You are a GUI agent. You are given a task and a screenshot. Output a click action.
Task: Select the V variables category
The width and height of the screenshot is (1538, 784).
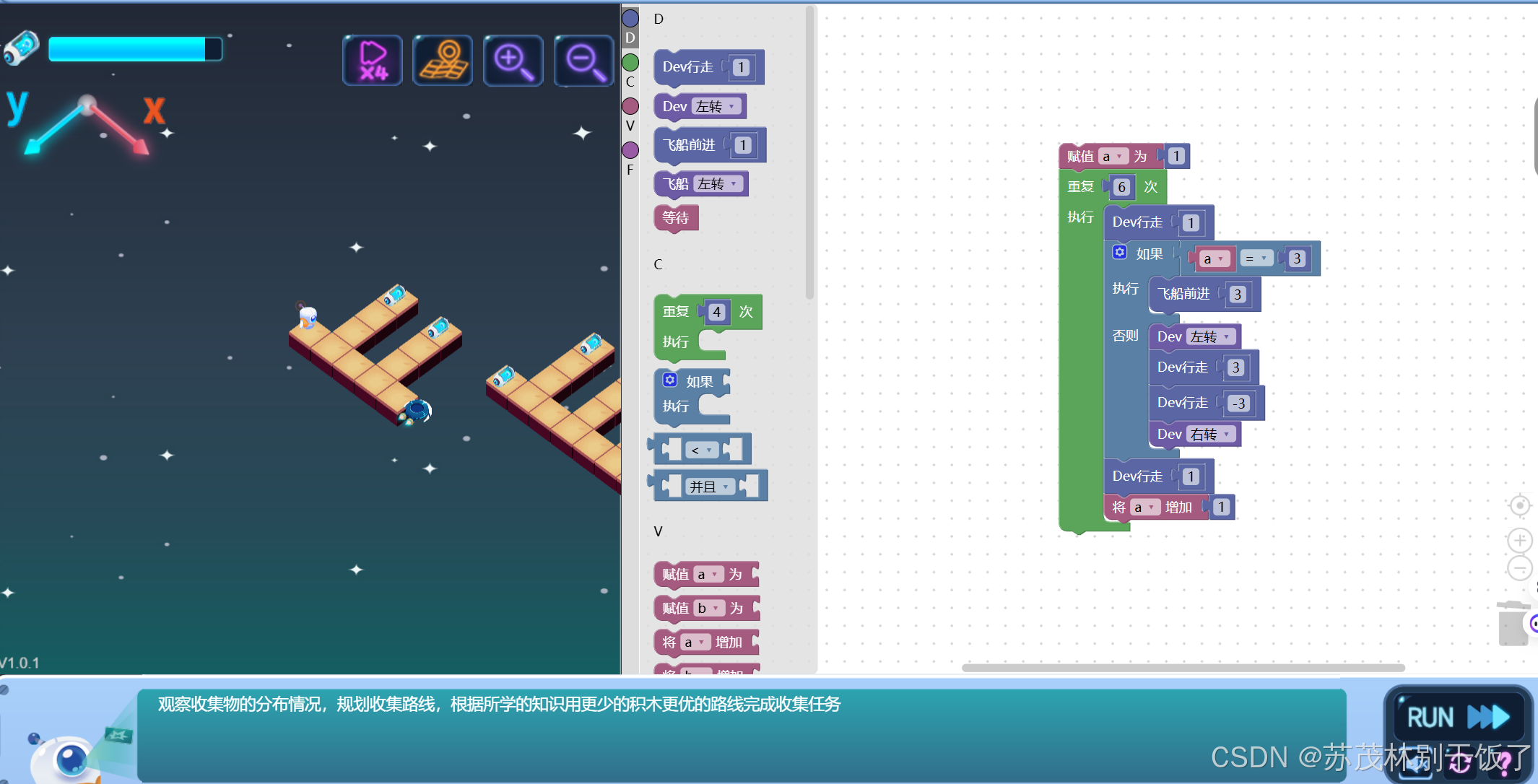coord(630,107)
